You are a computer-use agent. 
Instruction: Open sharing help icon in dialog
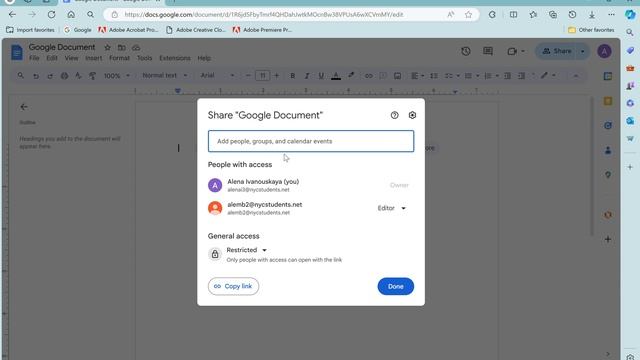coord(394,115)
